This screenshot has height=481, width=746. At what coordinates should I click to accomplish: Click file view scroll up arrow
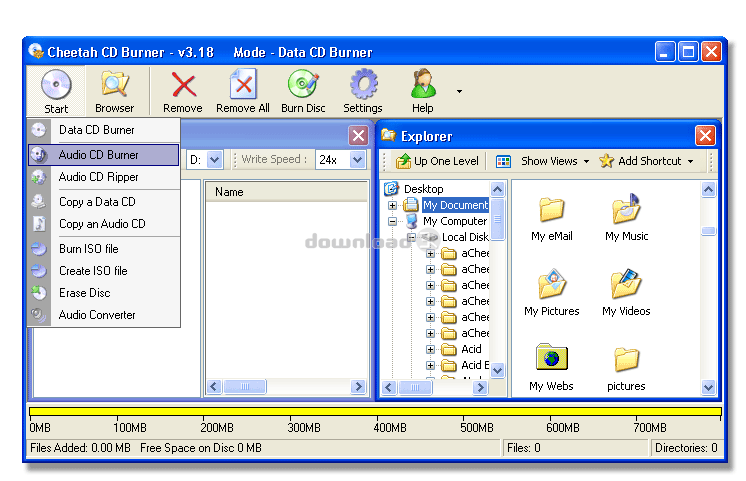click(x=708, y=190)
